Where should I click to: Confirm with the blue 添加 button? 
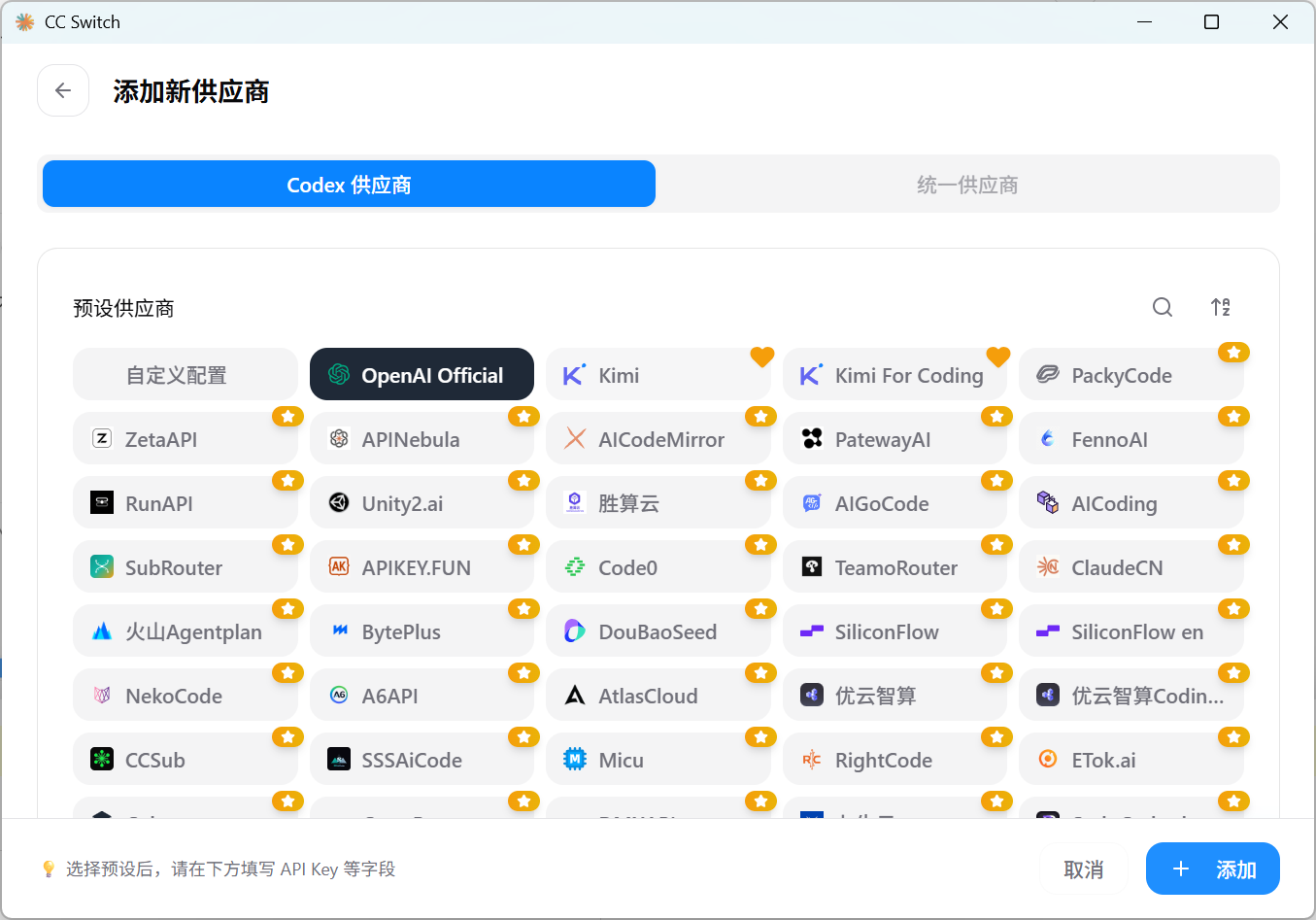[1213, 869]
